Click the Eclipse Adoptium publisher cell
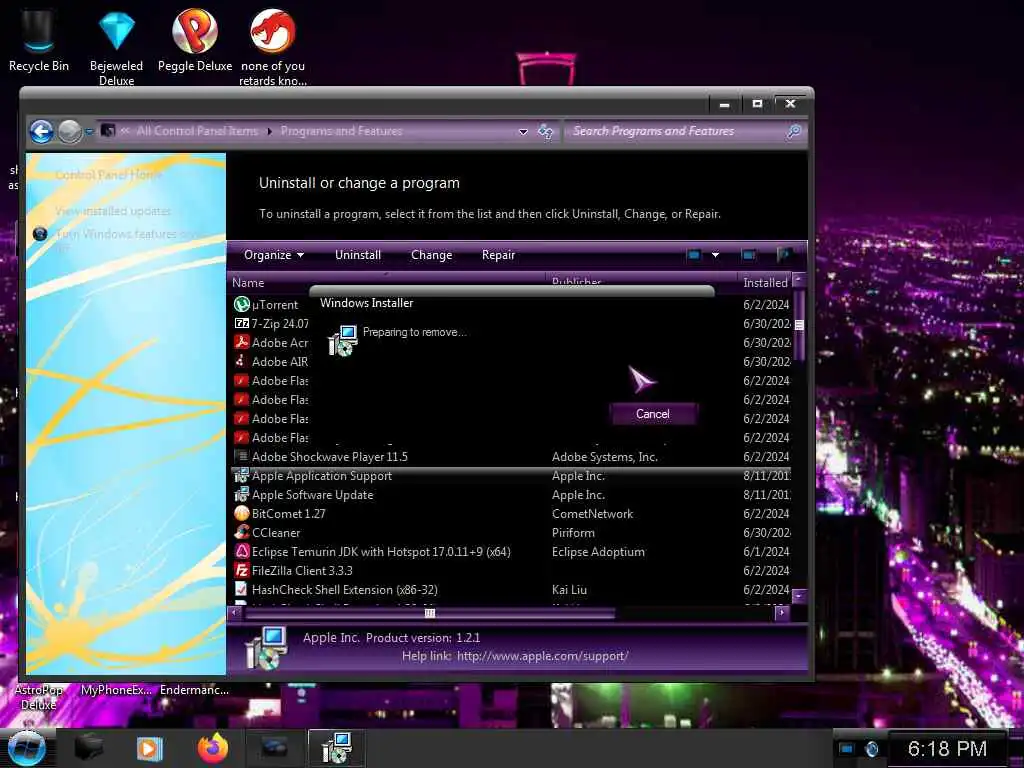This screenshot has height=768, width=1024. [x=598, y=551]
